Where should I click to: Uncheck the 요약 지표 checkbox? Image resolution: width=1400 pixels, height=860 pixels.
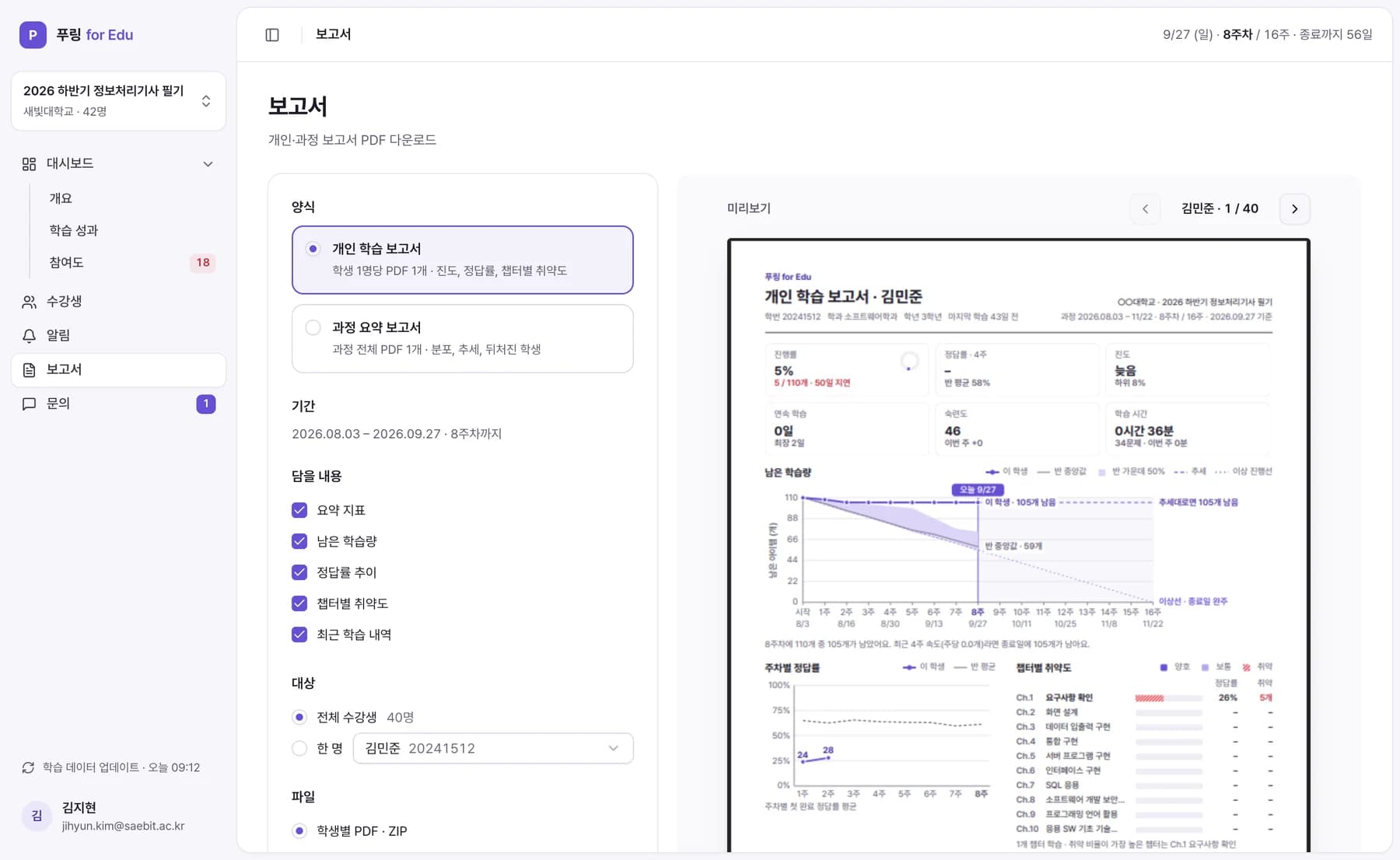tap(299, 510)
